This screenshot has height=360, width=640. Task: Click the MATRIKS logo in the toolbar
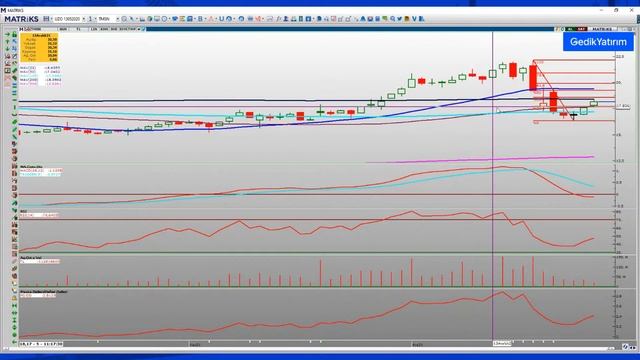pyautogui.click(x=21, y=19)
